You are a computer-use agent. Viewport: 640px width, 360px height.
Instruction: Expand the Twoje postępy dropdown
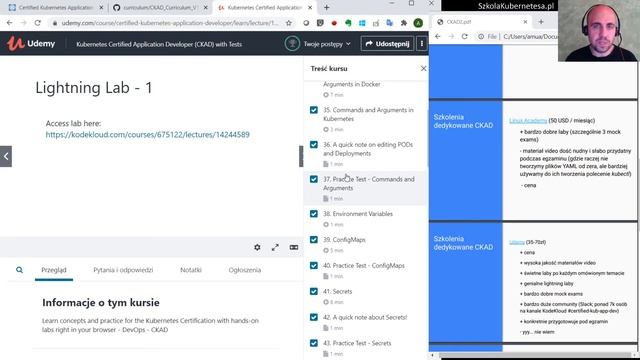[x=327, y=44]
